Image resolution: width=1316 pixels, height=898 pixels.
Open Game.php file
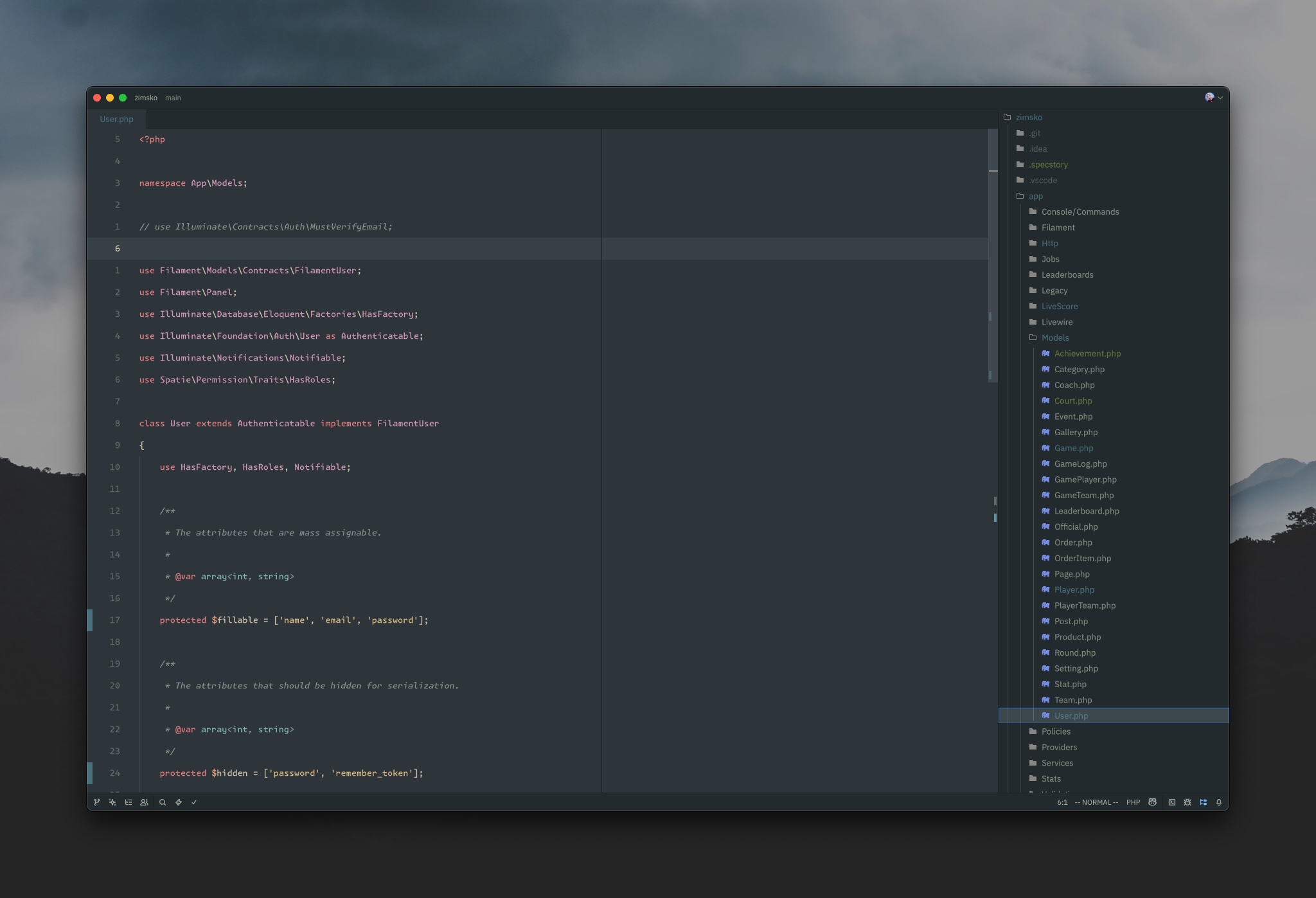coord(1114,448)
